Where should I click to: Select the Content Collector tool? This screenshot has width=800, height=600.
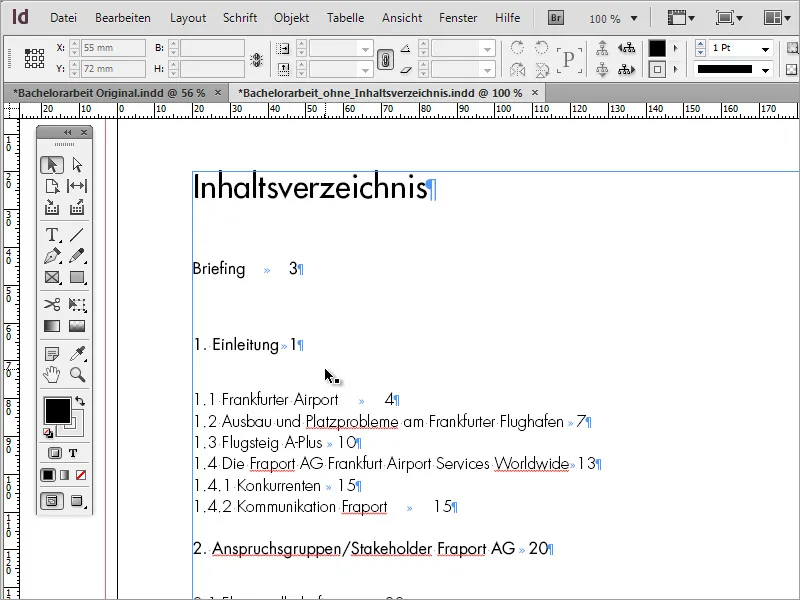(52, 208)
